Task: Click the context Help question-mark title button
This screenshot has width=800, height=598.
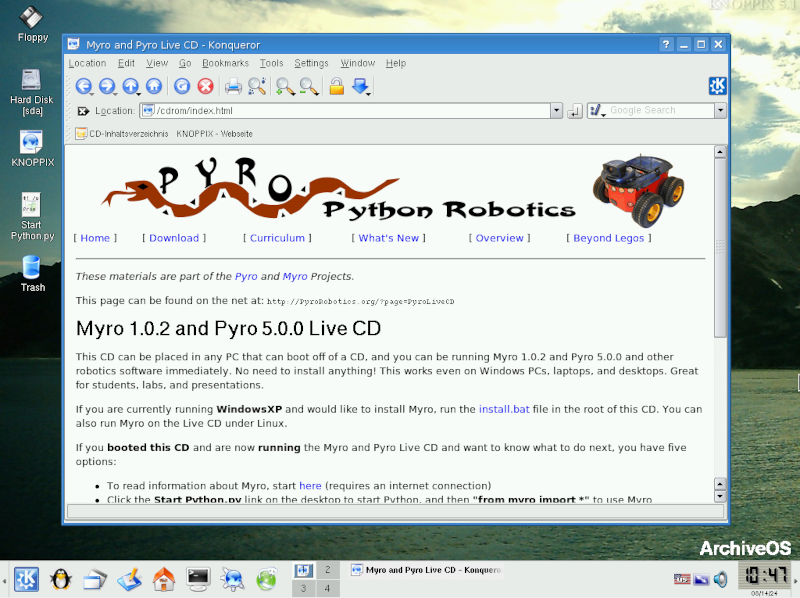Action: pos(666,44)
